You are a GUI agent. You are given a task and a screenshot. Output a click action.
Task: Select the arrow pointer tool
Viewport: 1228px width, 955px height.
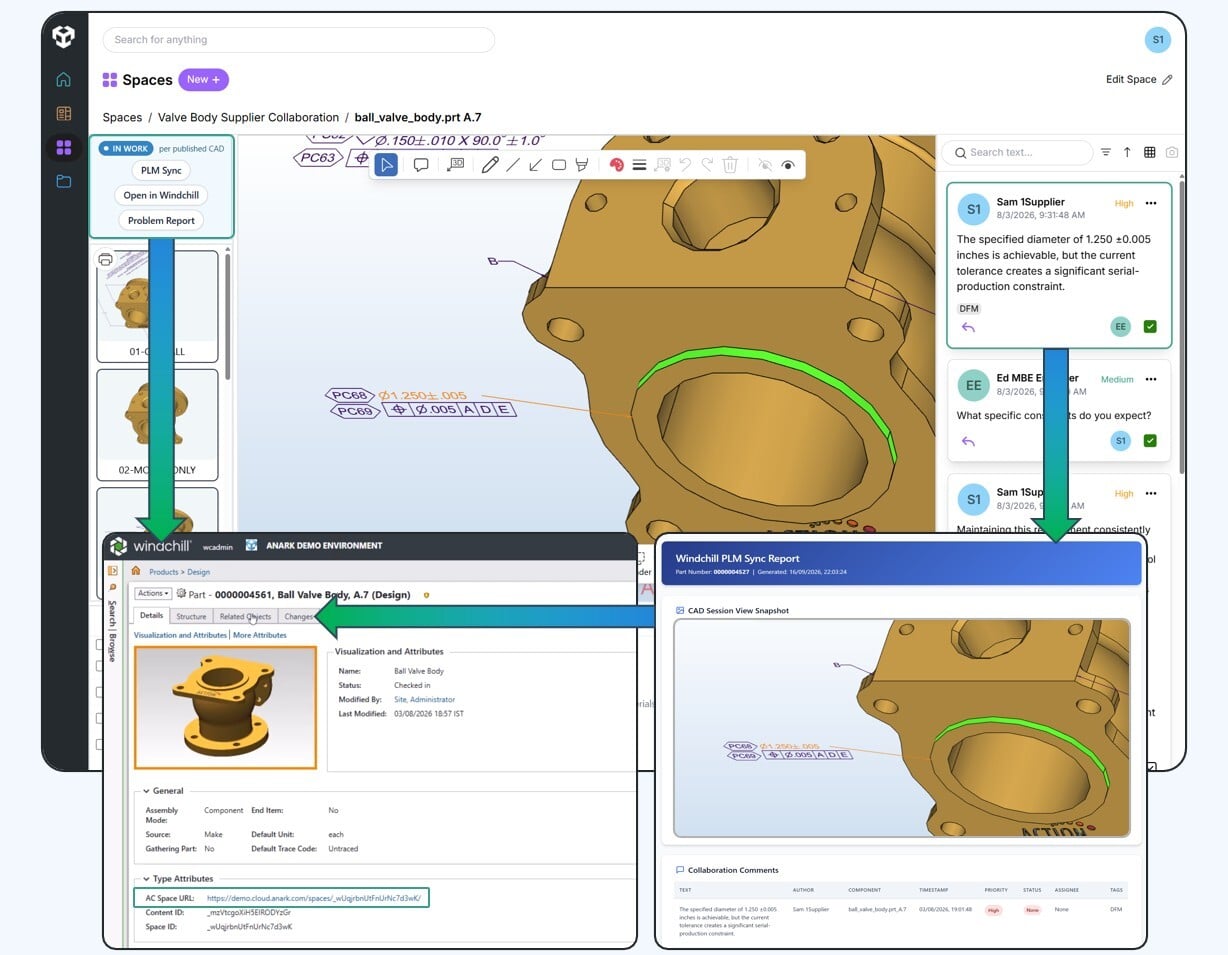click(x=386, y=165)
